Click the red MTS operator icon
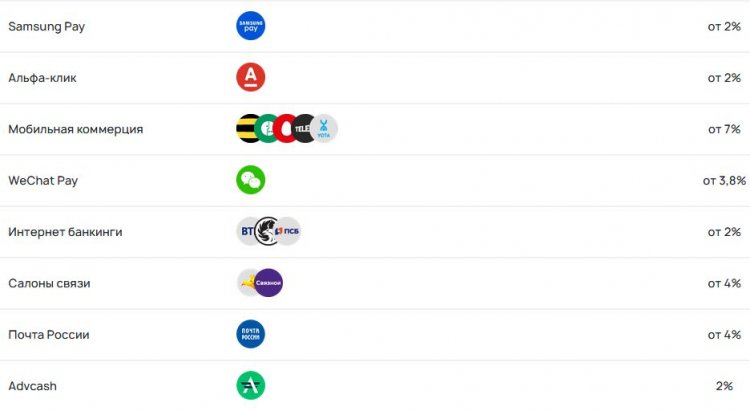This screenshot has width=750, height=411. click(283, 129)
